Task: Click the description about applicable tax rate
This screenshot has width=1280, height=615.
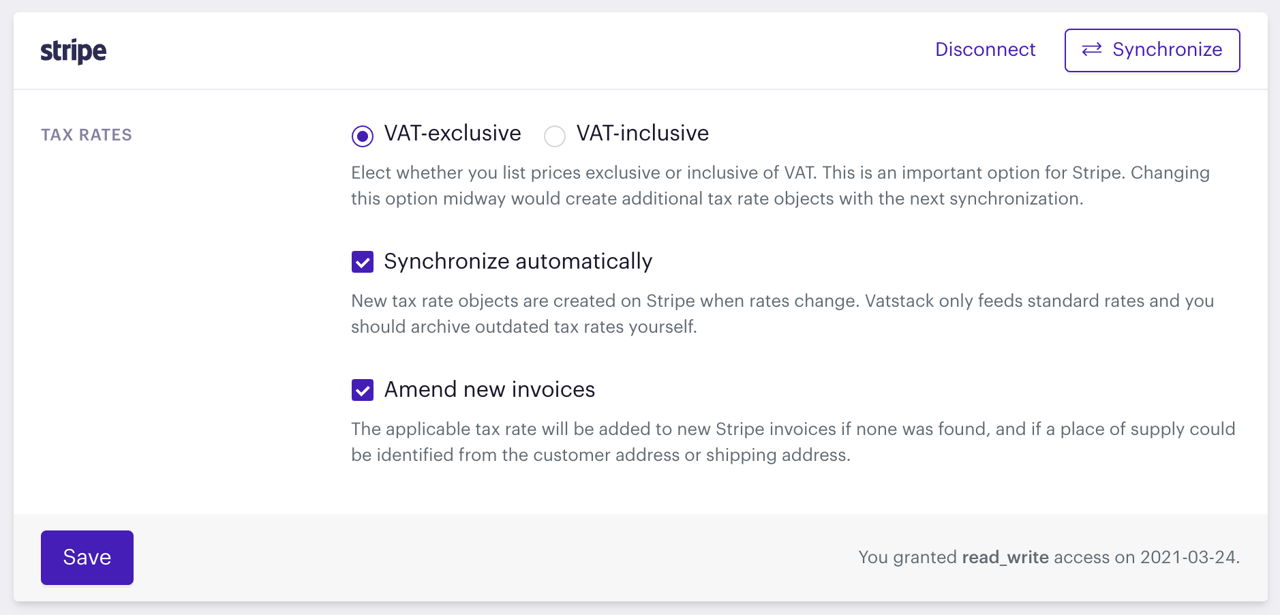Action: [793, 441]
